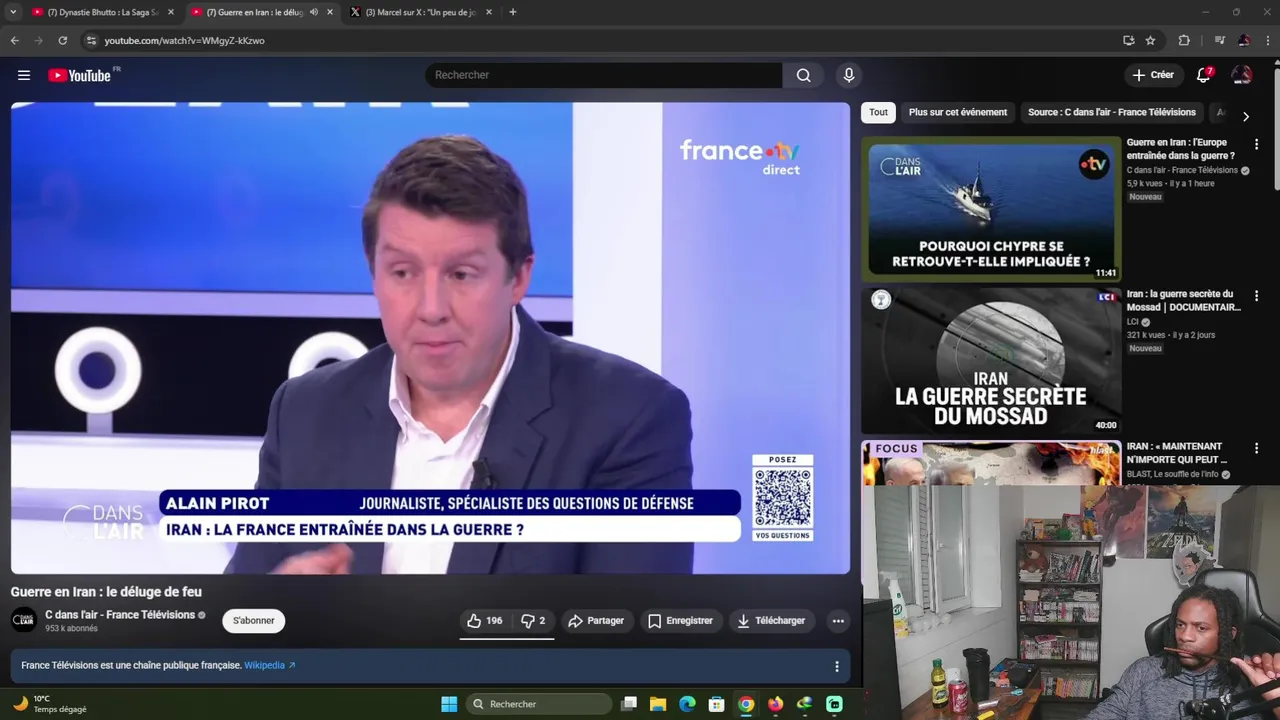1280x720 pixels.
Task: Download video with Télécharger button
Action: click(771, 621)
